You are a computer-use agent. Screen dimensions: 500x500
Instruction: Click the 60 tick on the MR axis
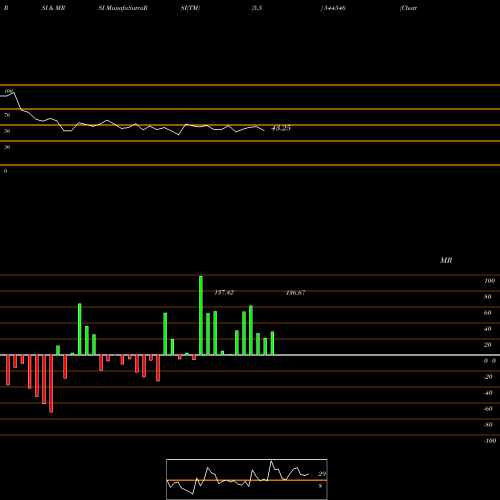pos(488,313)
